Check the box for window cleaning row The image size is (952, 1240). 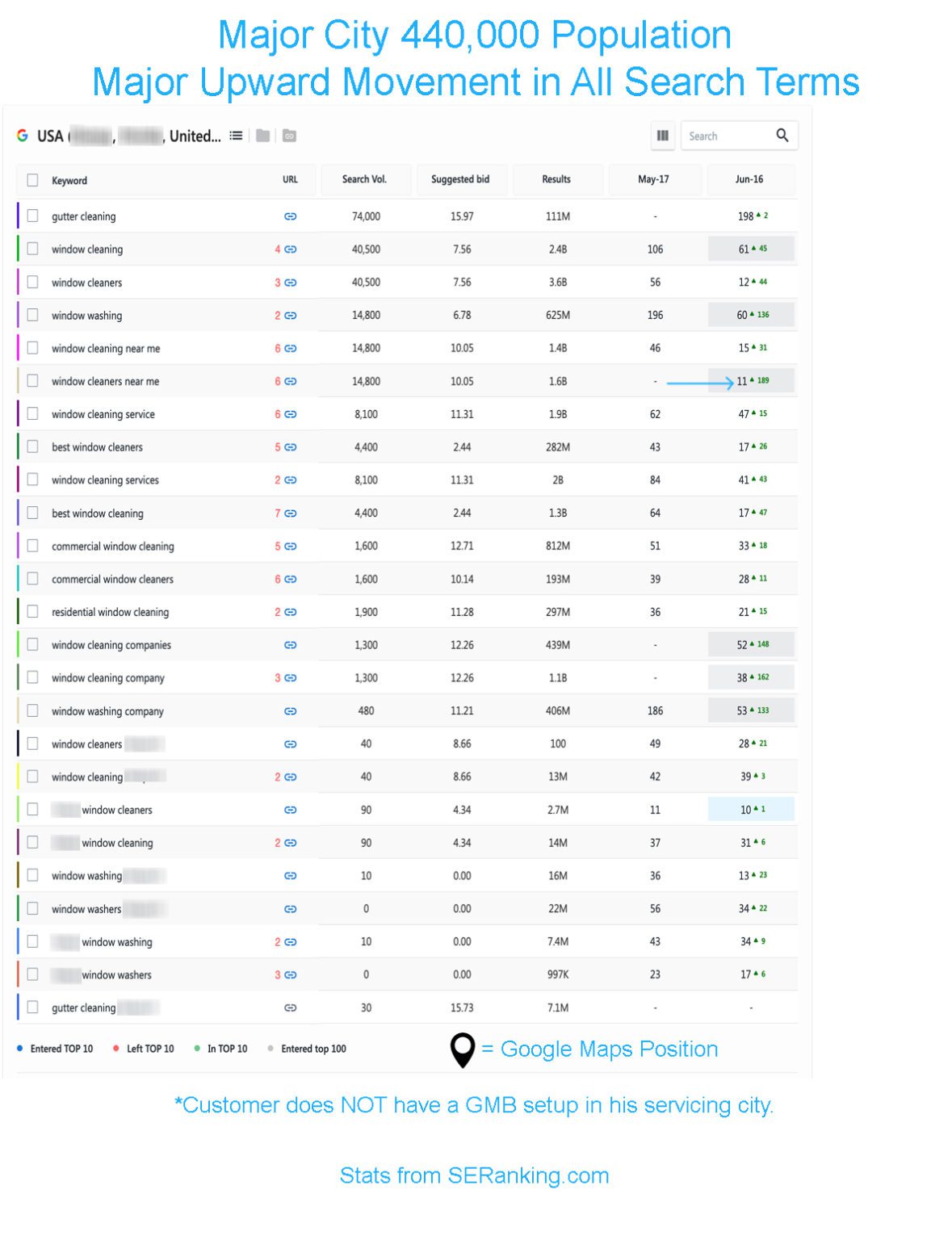[x=32, y=249]
